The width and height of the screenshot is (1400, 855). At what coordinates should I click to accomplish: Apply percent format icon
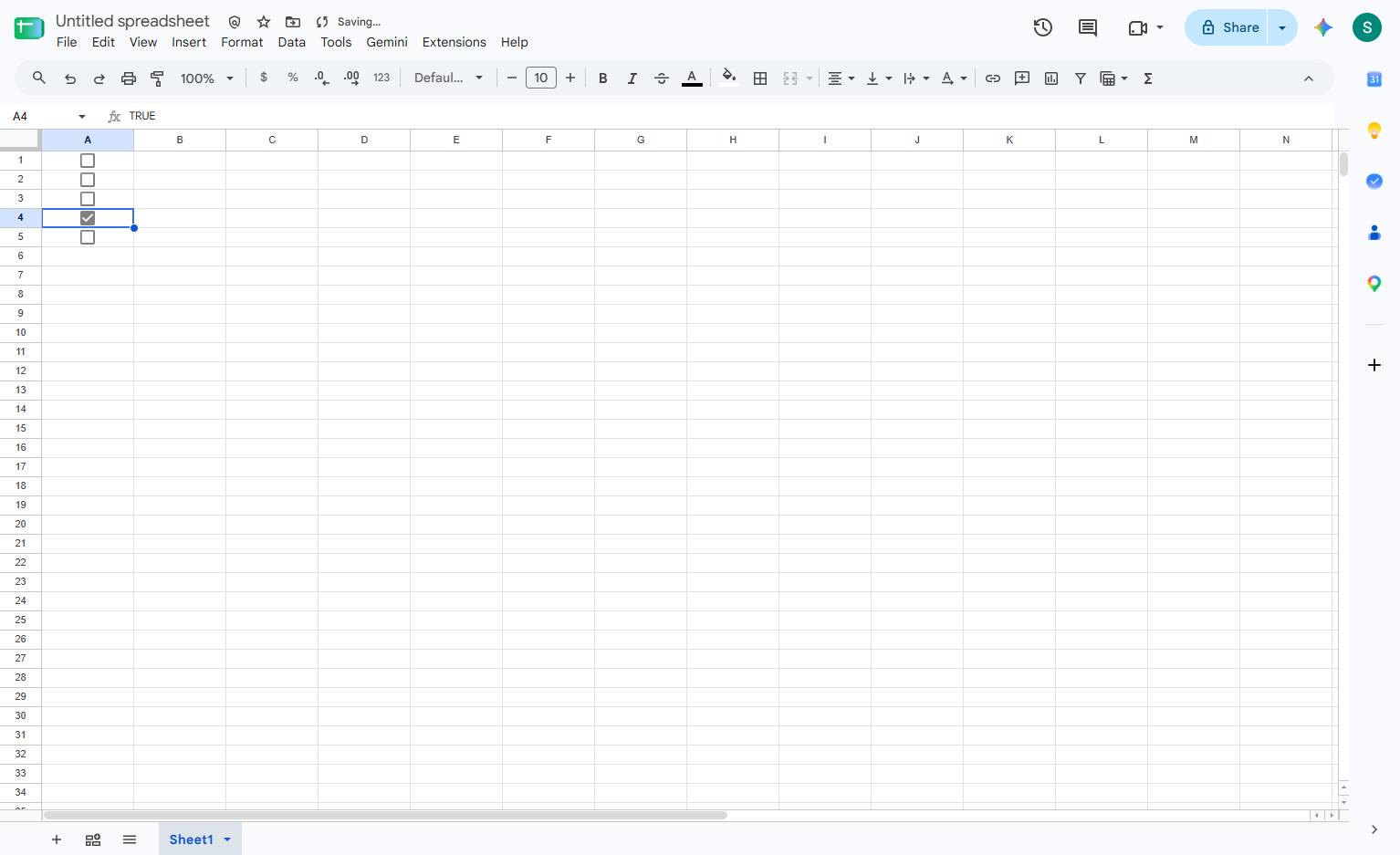(x=293, y=78)
